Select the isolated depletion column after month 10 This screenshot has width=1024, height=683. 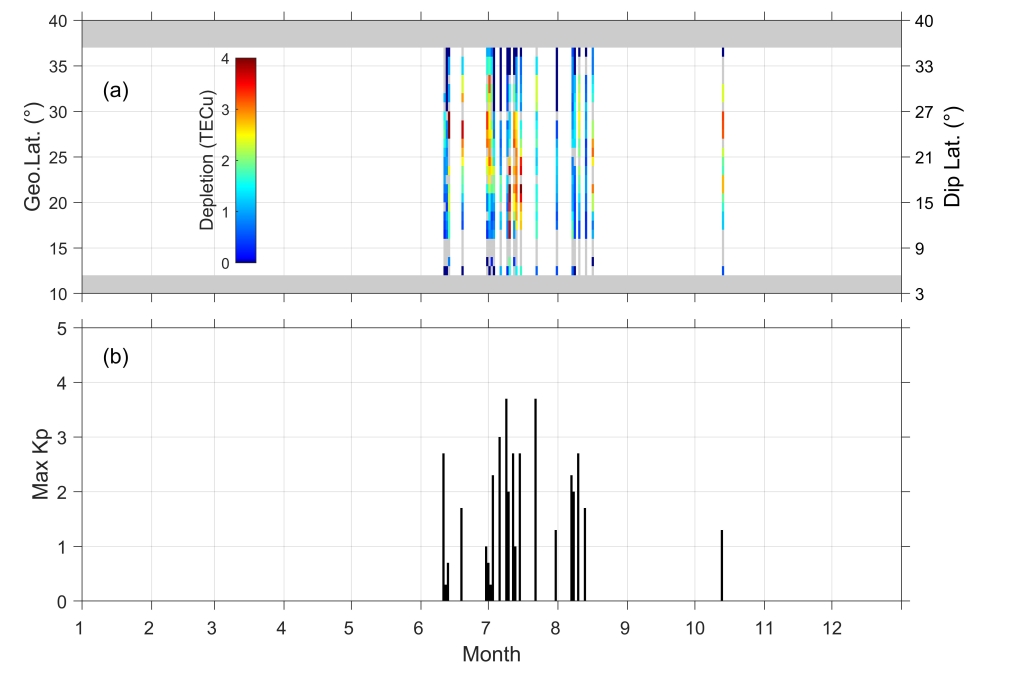(722, 160)
